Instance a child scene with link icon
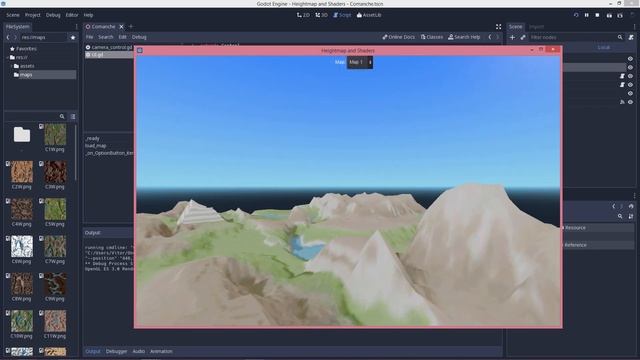Viewport: 640px width, 360px height. click(x=523, y=38)
